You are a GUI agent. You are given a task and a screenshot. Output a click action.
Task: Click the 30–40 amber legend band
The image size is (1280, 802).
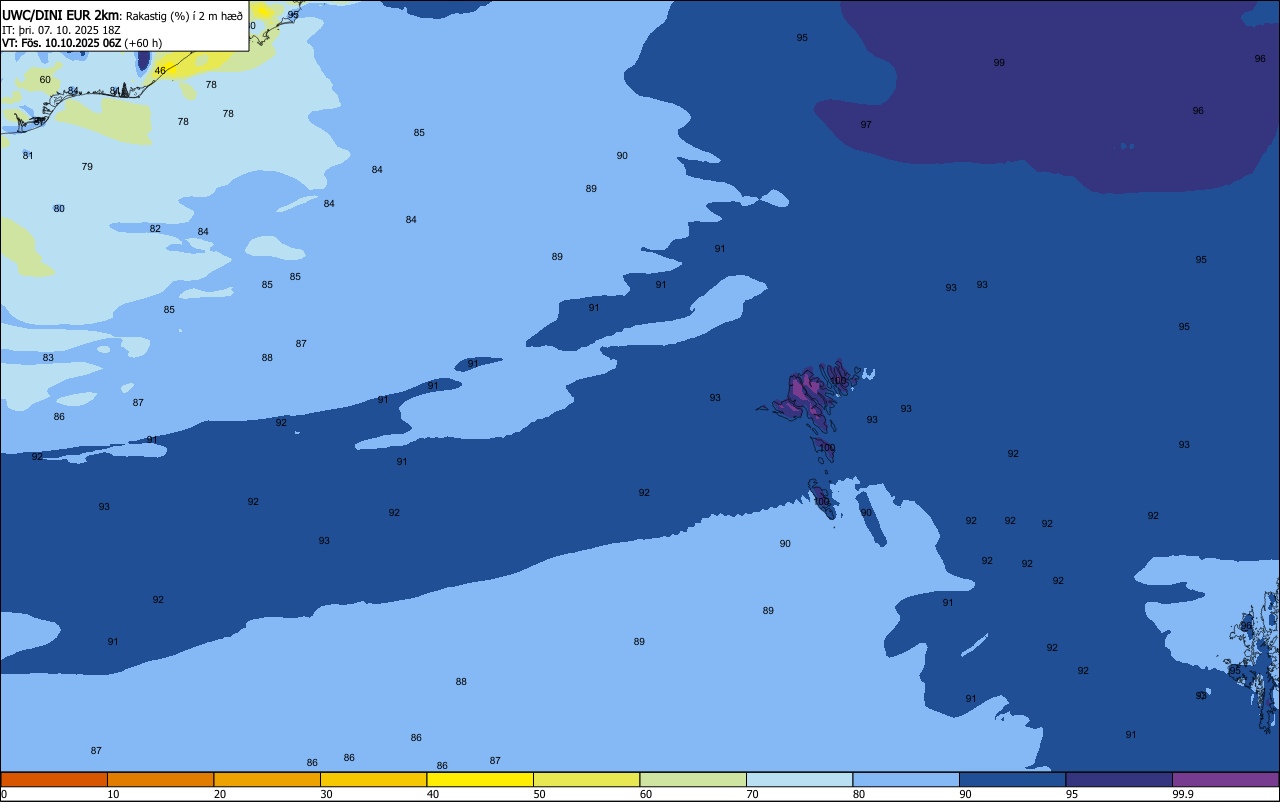pyautogui.click(x=373, y=779)
